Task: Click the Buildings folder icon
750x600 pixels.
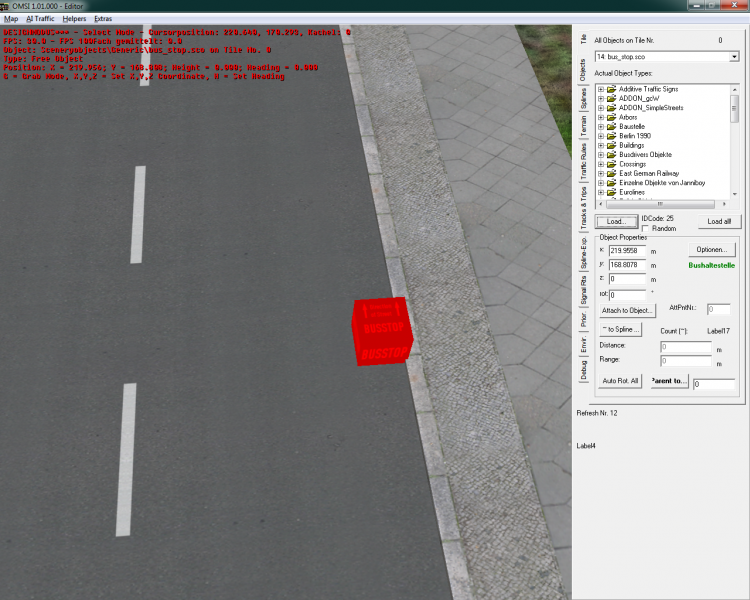Action: [x=611, y=145]
